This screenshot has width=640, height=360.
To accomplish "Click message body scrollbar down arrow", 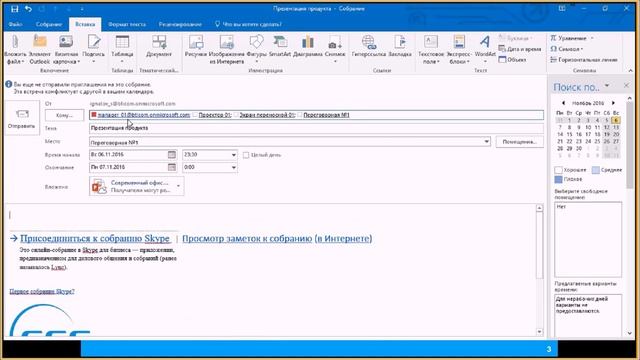I will (x=539, y=332).
